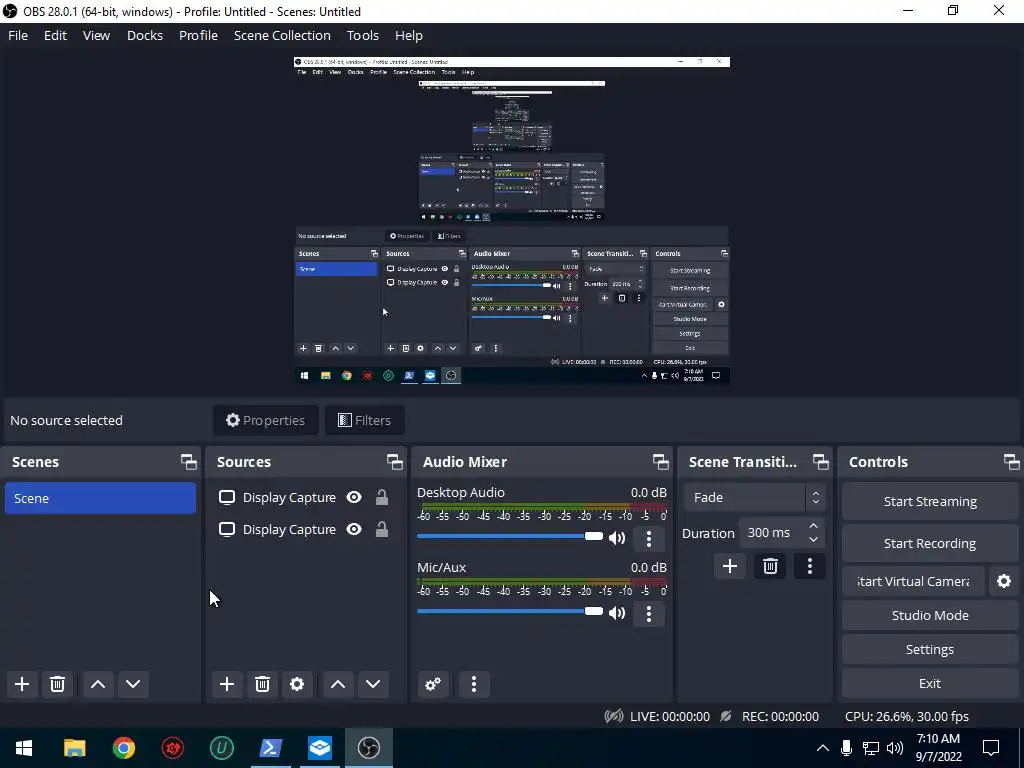The width and height of the screenshot is (1024, 768).
Task: Open virtual camera settings gear
Action: click(1004, 581)
